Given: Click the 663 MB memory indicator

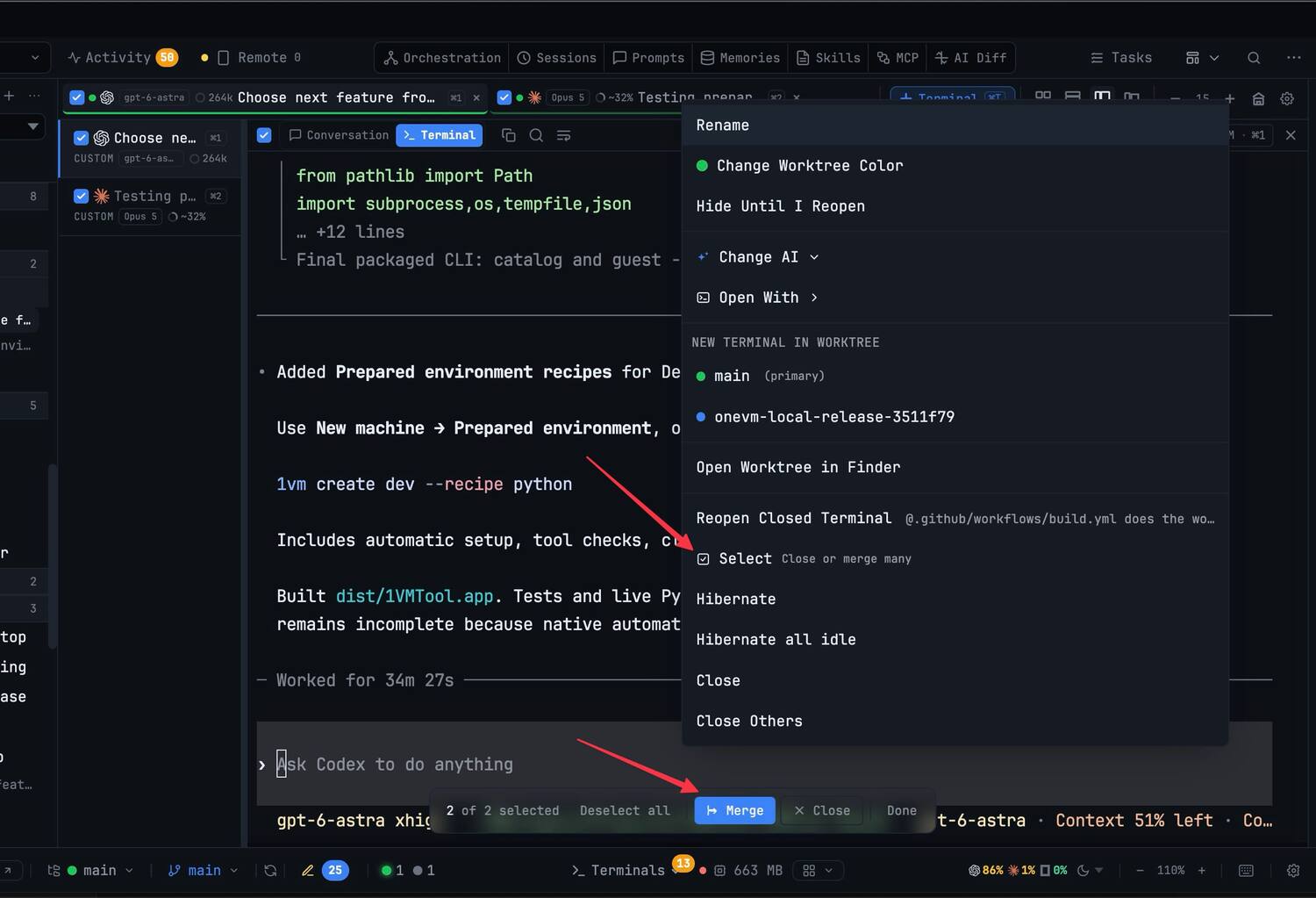Looking at the screenshot, I should [747, 870].
